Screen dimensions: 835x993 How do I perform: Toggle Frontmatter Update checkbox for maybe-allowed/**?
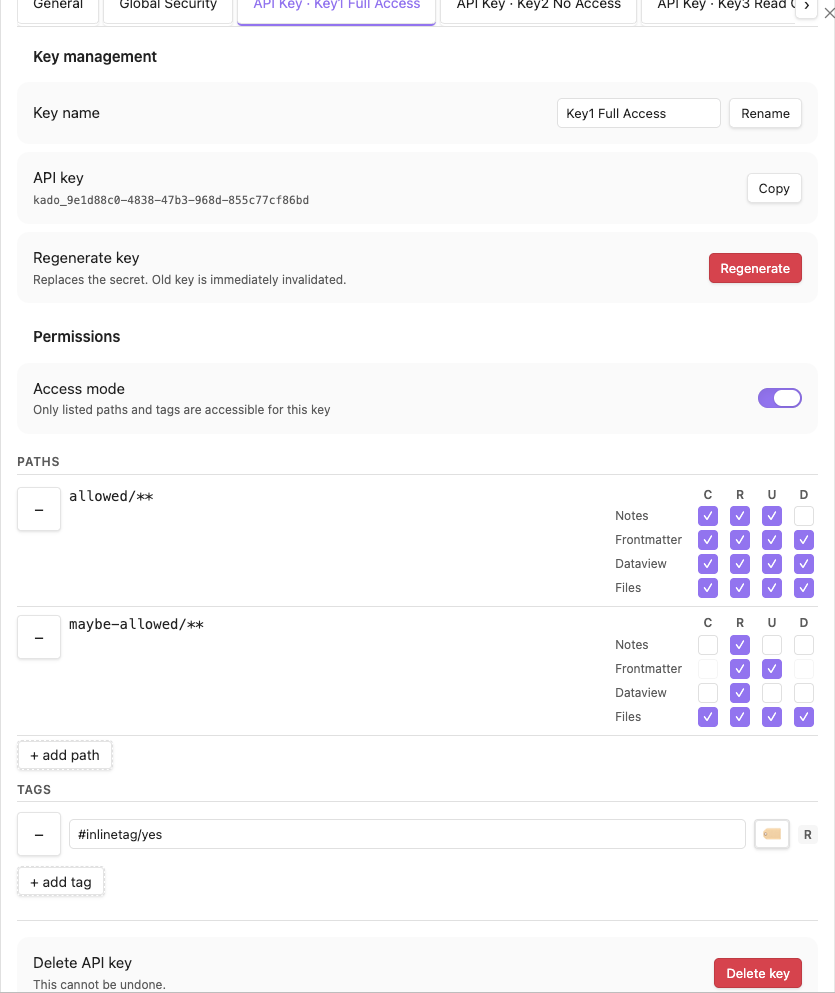[x=772, y=669]
